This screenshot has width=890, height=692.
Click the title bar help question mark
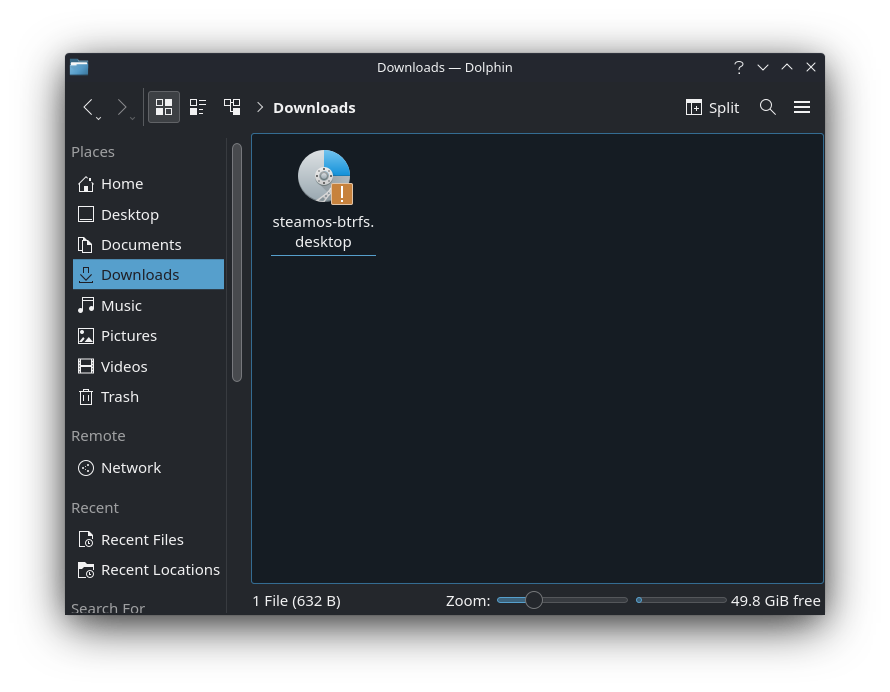coord(738,68)
